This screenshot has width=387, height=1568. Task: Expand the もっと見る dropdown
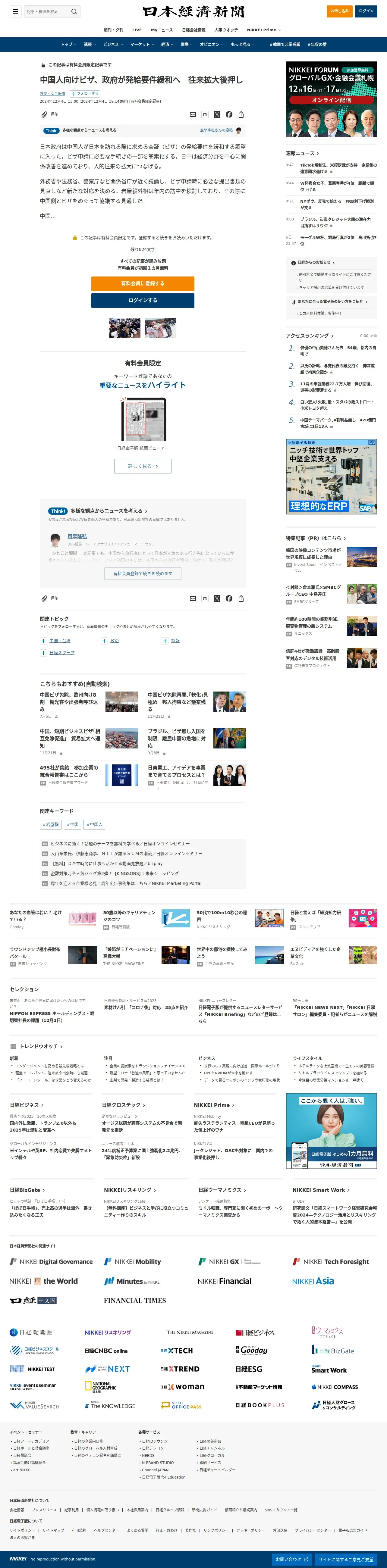click(243, 45)
